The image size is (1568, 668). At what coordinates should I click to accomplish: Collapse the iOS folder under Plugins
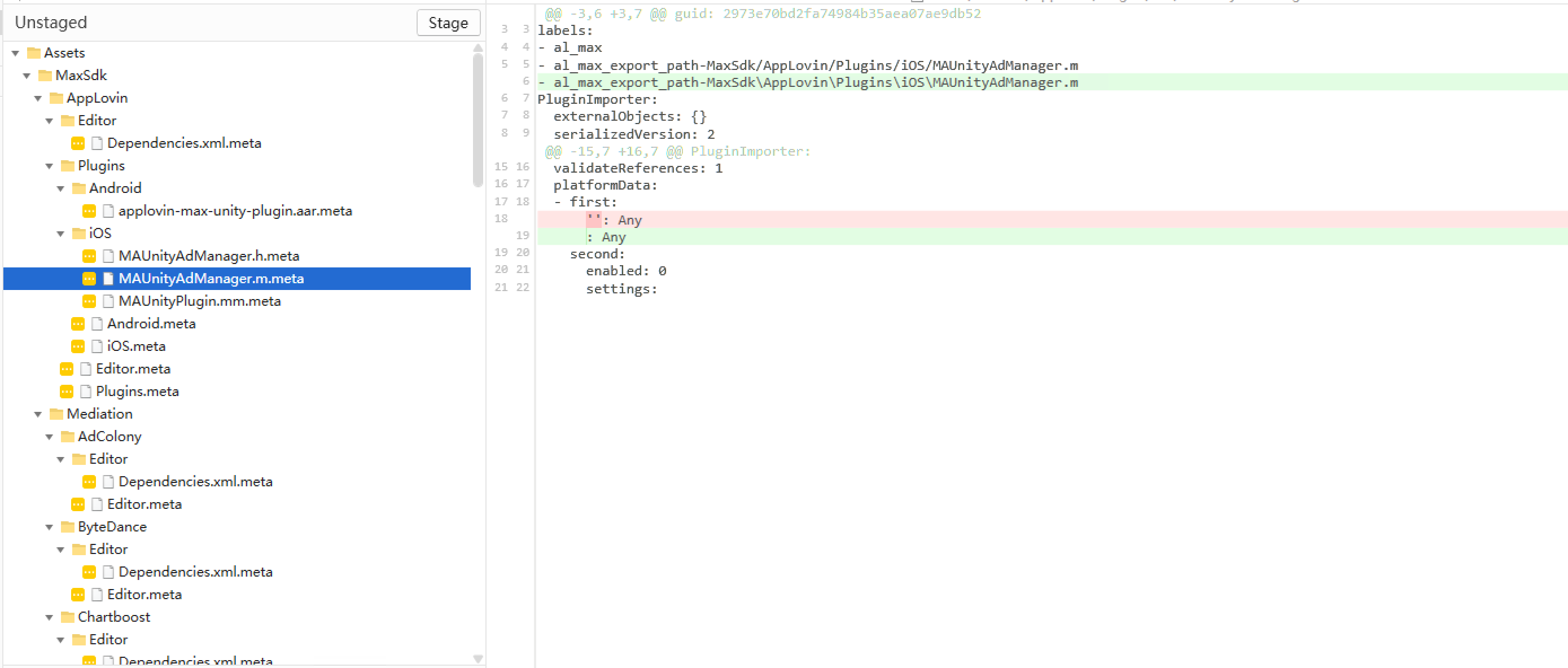coord(60,233)
